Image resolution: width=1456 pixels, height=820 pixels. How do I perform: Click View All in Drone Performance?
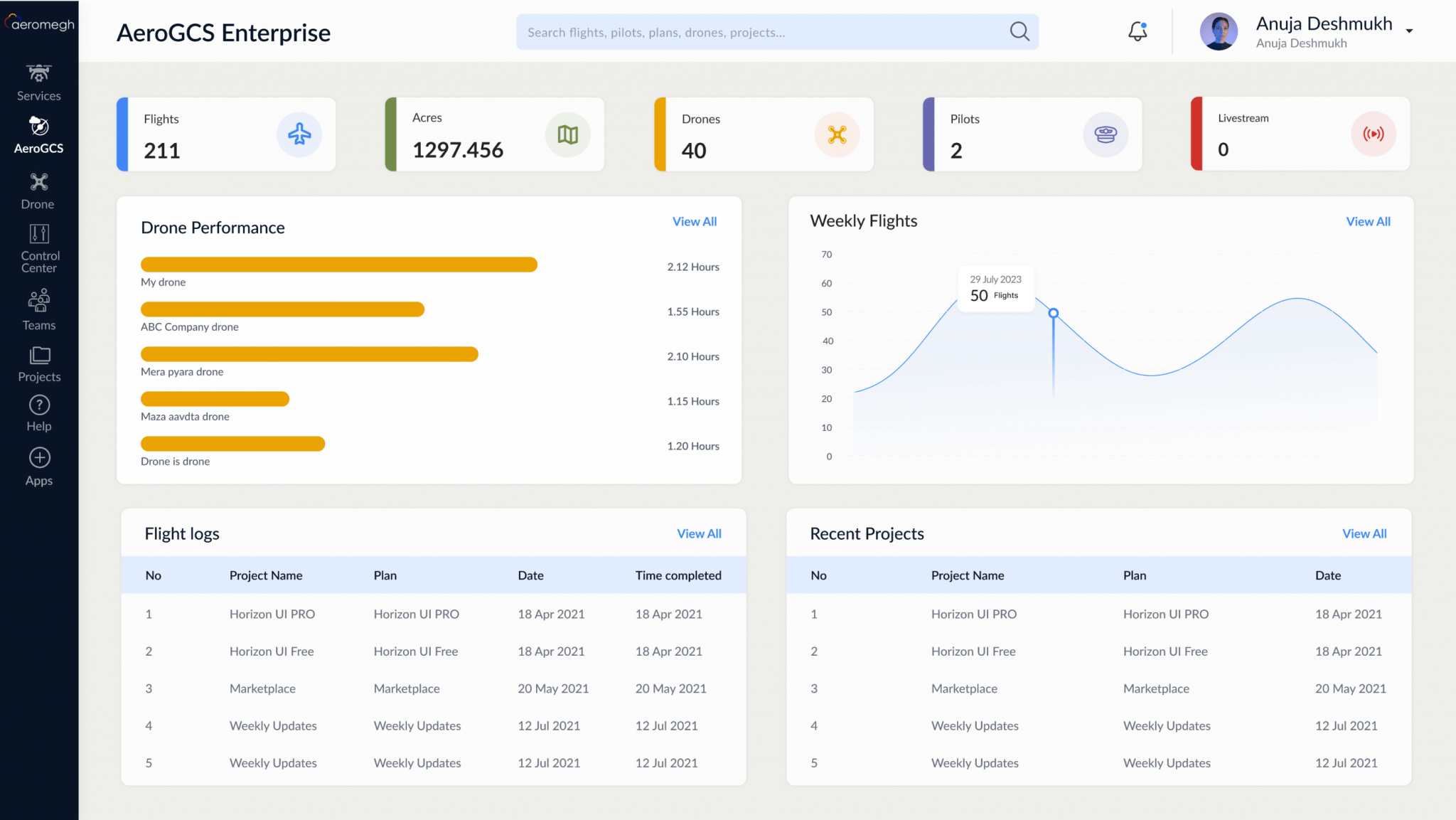coord(694,221)
